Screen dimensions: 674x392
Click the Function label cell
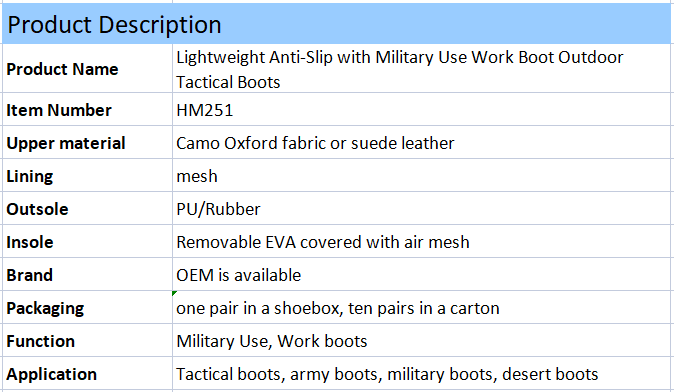coord(87,340)
